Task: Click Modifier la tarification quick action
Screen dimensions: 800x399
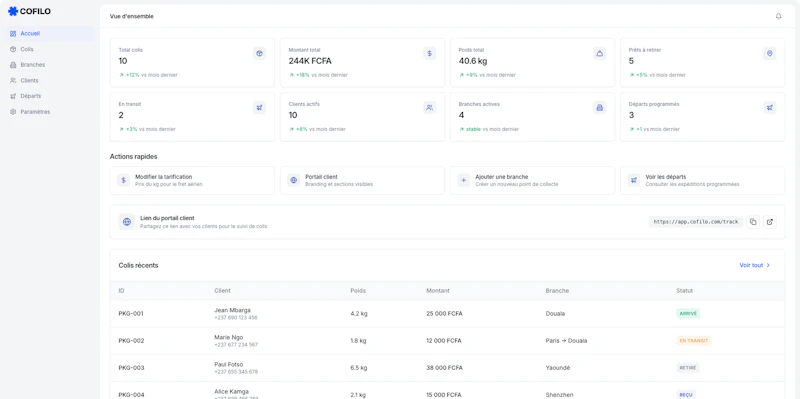Action: [192, 180]
